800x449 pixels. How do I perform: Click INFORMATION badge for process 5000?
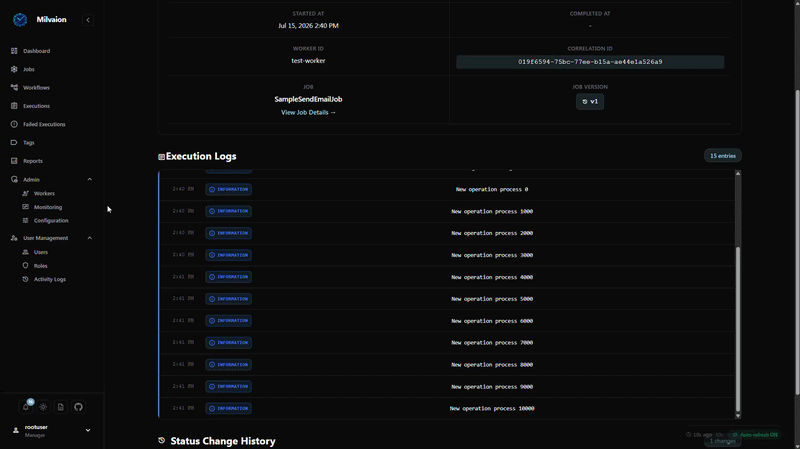229,299
